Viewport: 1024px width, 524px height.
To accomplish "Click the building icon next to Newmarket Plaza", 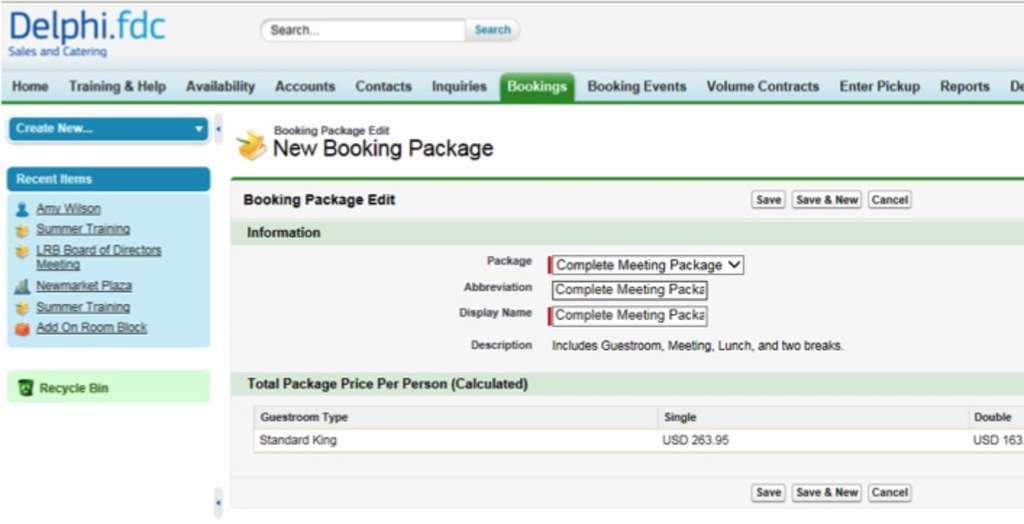I will (22, 286).
